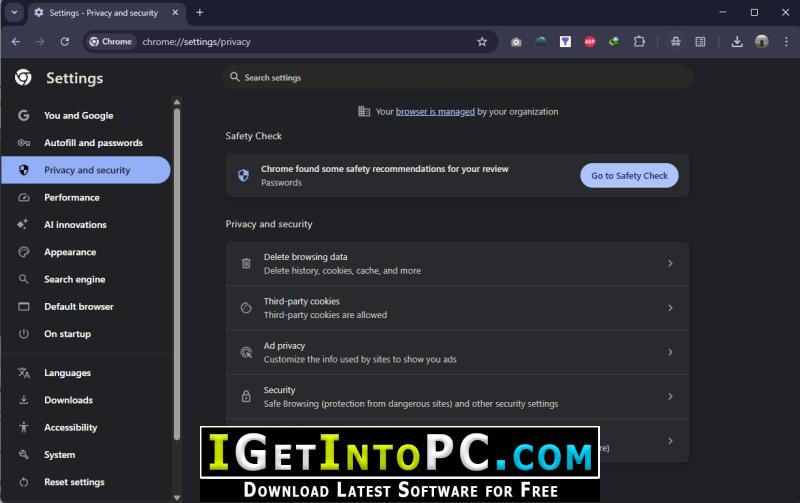The width and height of the screenshot is (800, 503).
Task: Click the ABP ad blocker extension icon
Action: click(x=590, y=42)
